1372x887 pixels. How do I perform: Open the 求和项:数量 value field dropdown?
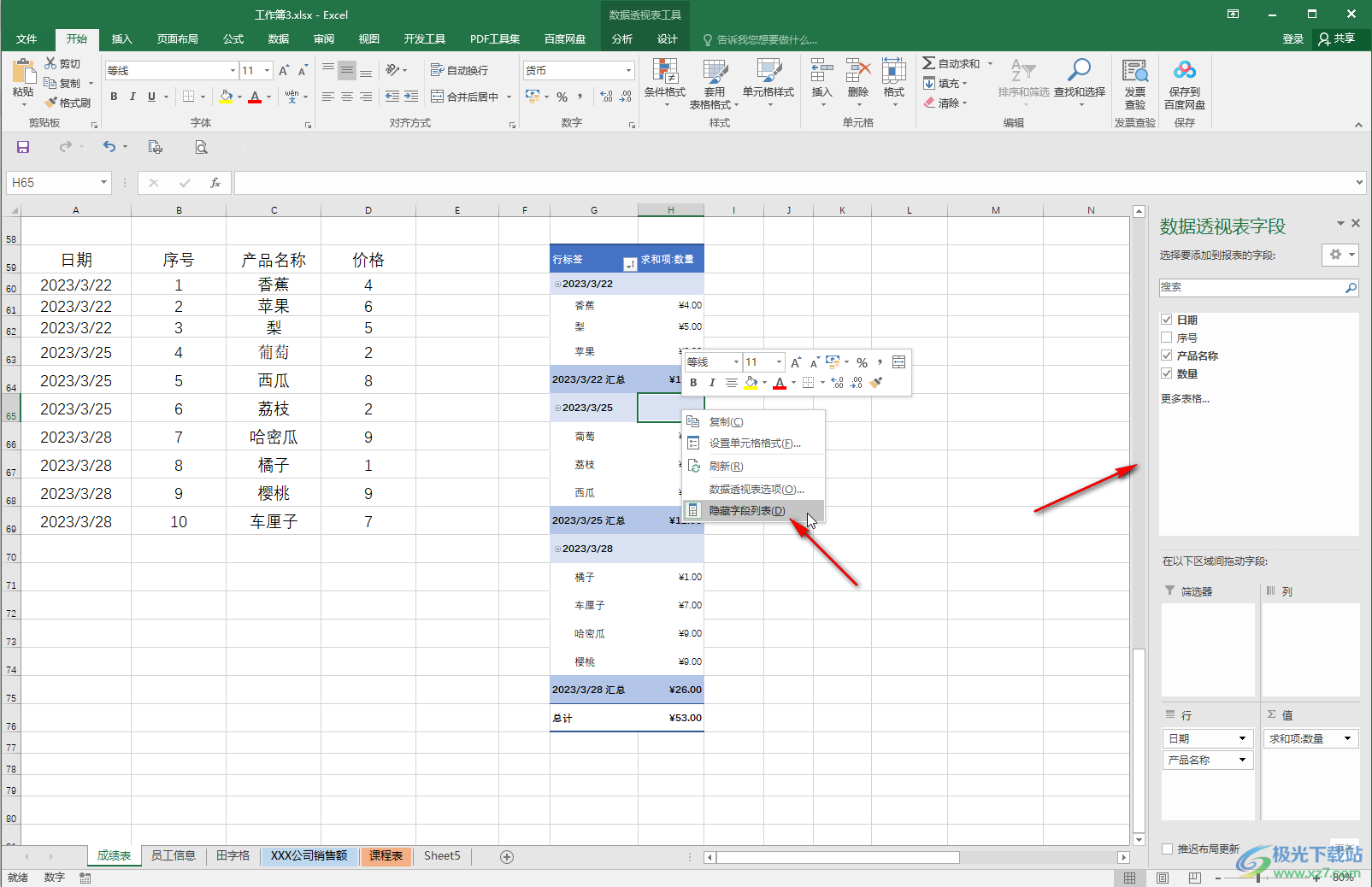point(1348,738)
